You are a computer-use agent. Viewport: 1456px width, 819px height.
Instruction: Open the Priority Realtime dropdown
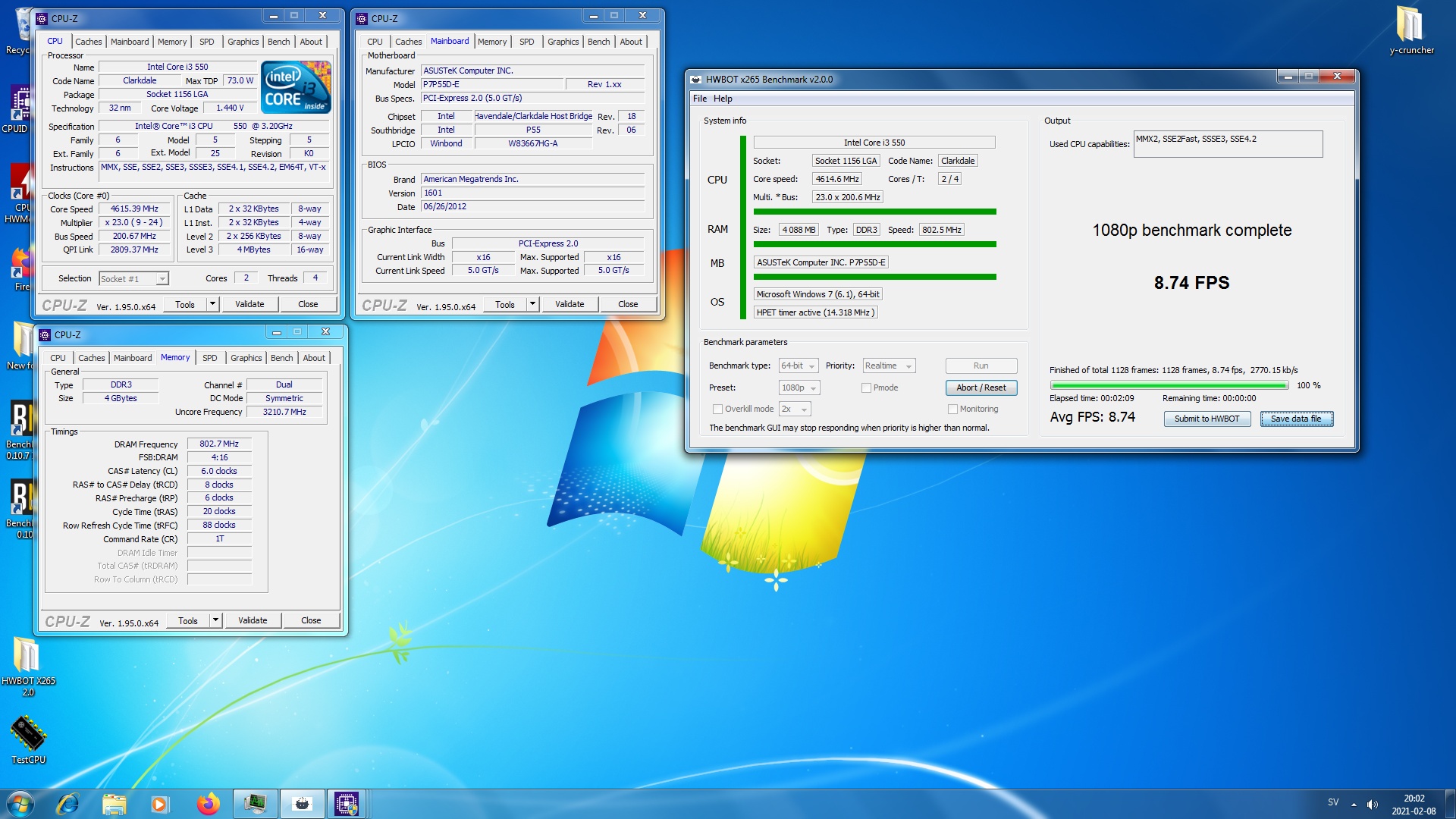pos(889,366)
